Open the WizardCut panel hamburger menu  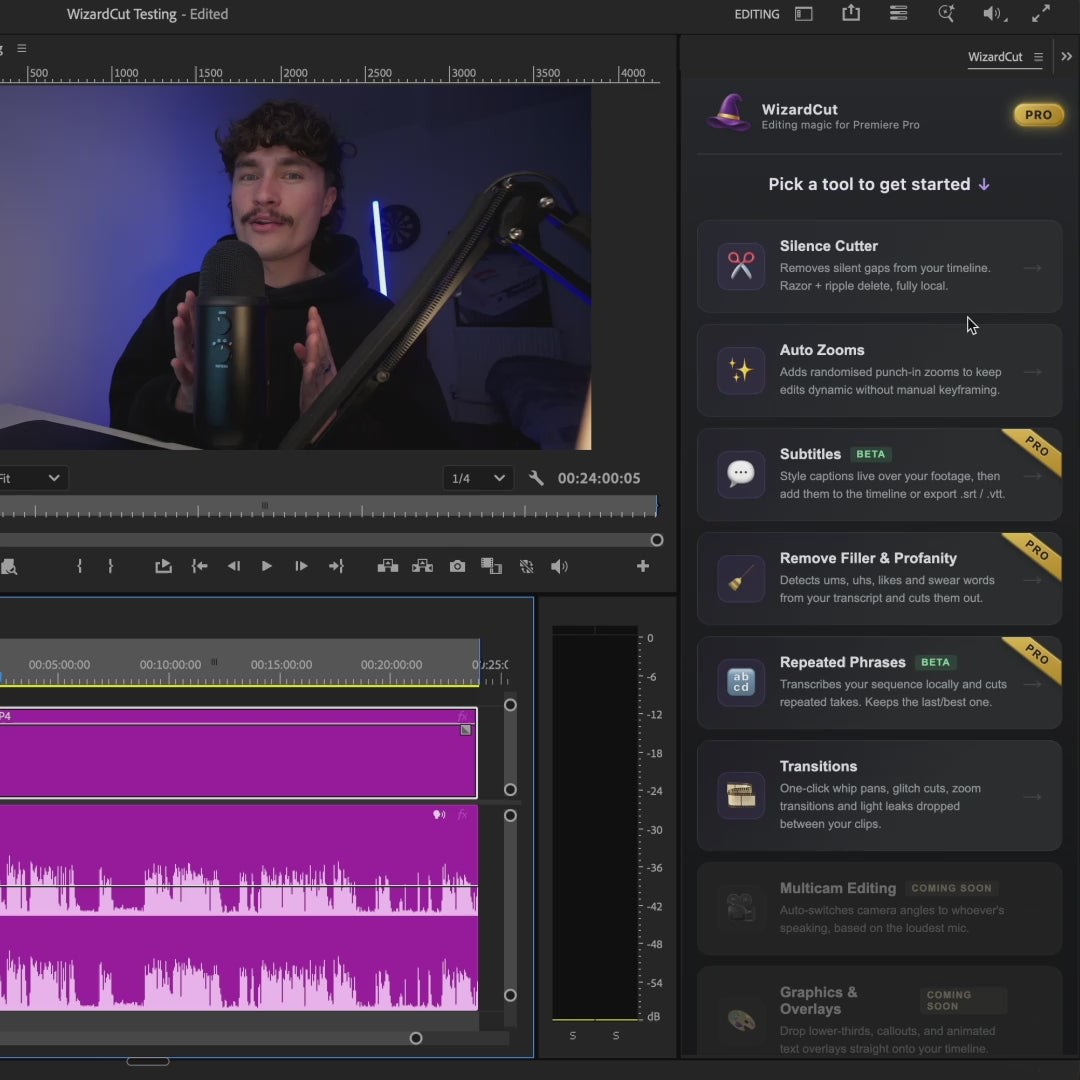(1038, 57)
